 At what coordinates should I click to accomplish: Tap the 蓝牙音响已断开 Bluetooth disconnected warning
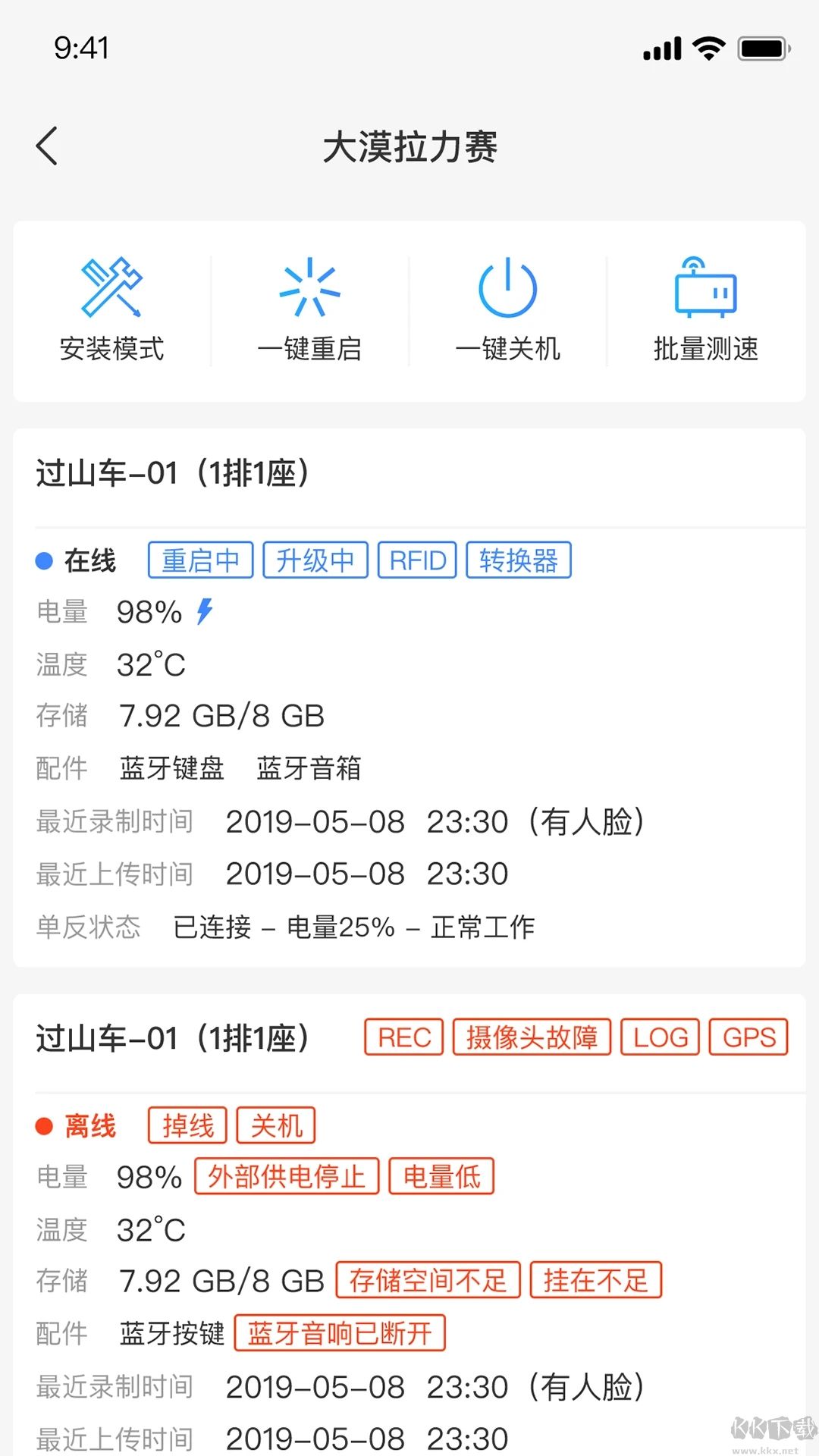coord(339,1333)
